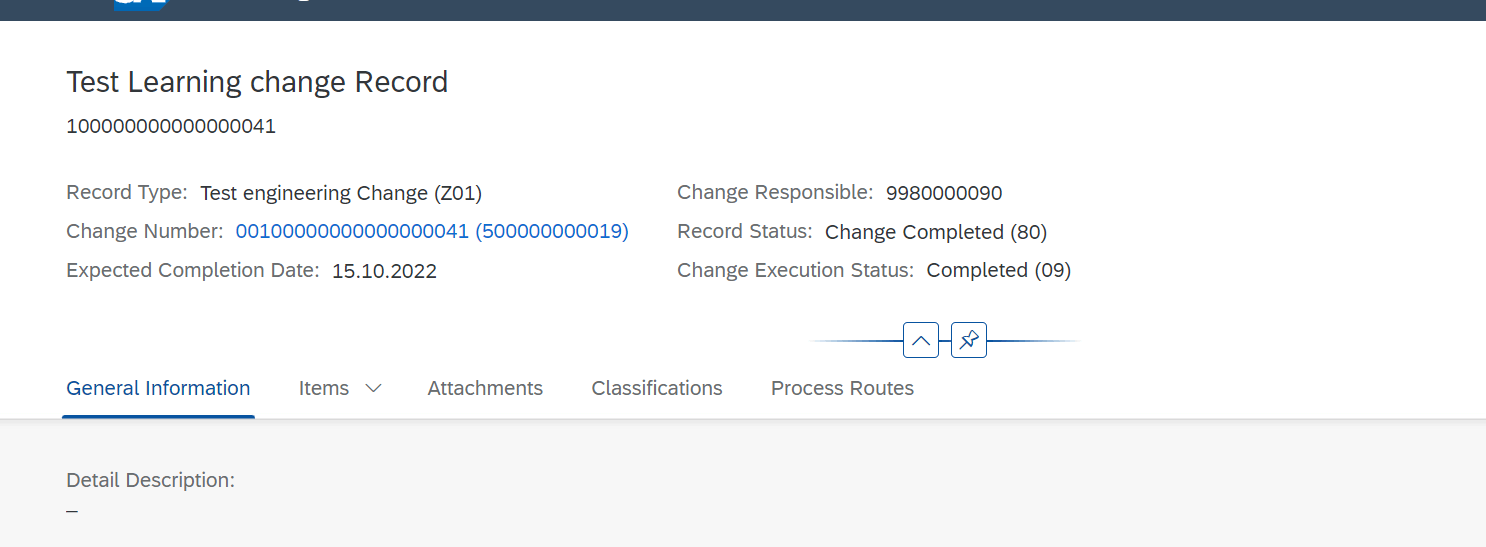Pin the header using the pushpin icon
Viewport: 1486px width, 547px height.
coord(969,341)
